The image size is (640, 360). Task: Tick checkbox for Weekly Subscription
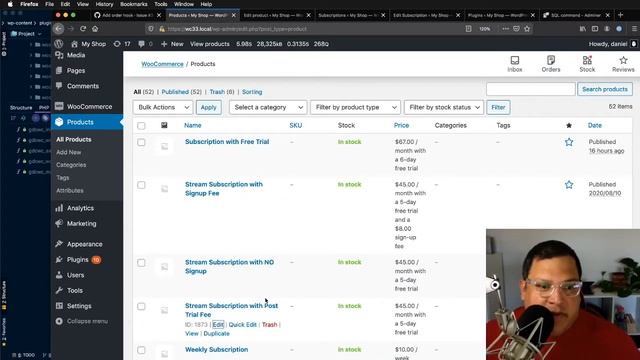[141, 350]
